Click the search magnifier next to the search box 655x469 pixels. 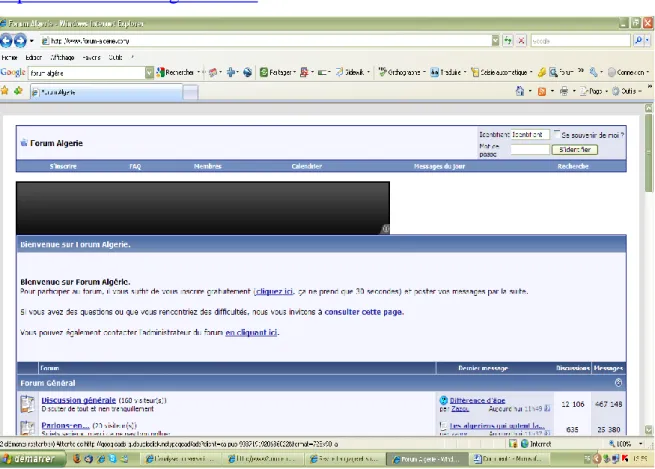tap(638, 41)
